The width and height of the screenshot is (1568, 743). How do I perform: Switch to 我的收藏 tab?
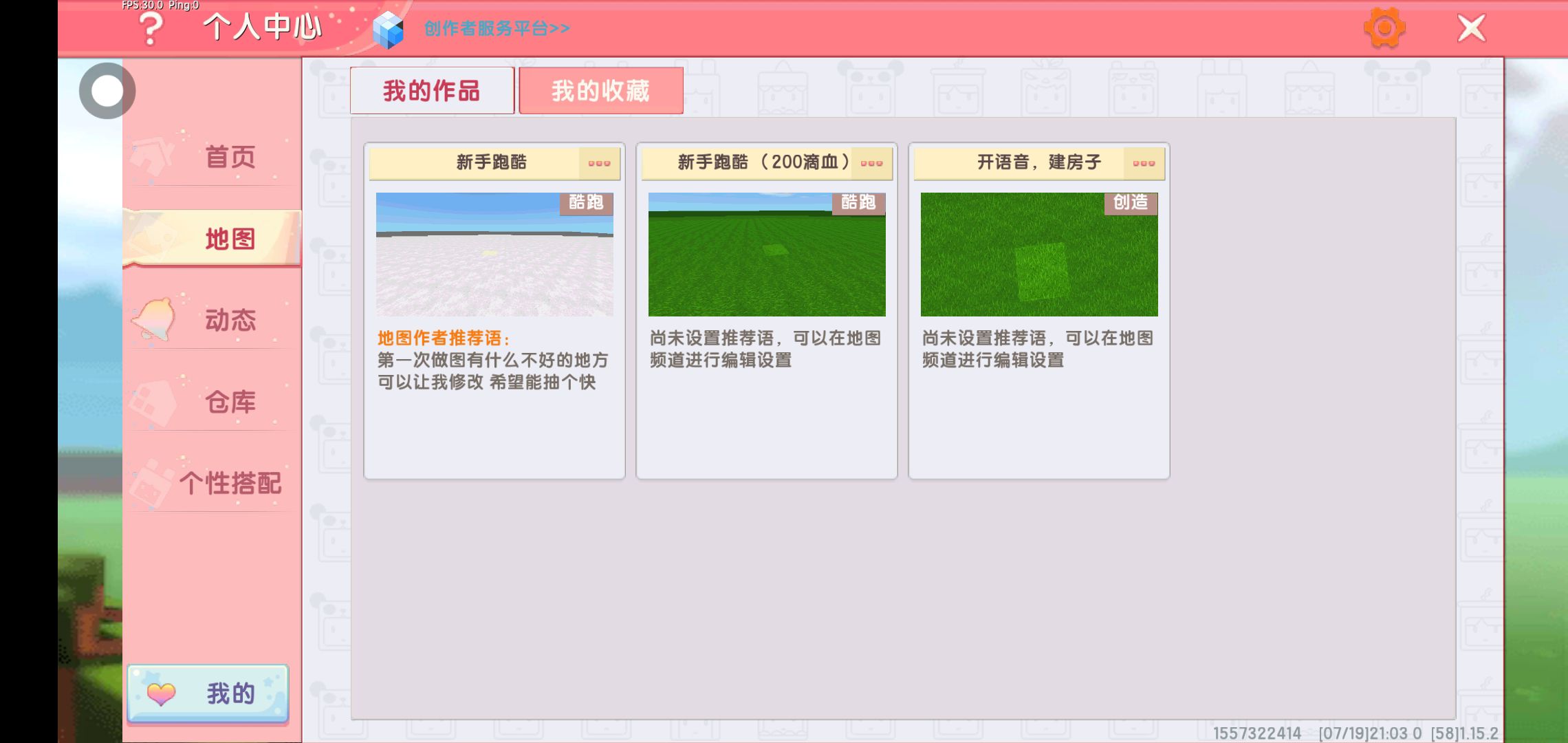[x=600, y=91]
